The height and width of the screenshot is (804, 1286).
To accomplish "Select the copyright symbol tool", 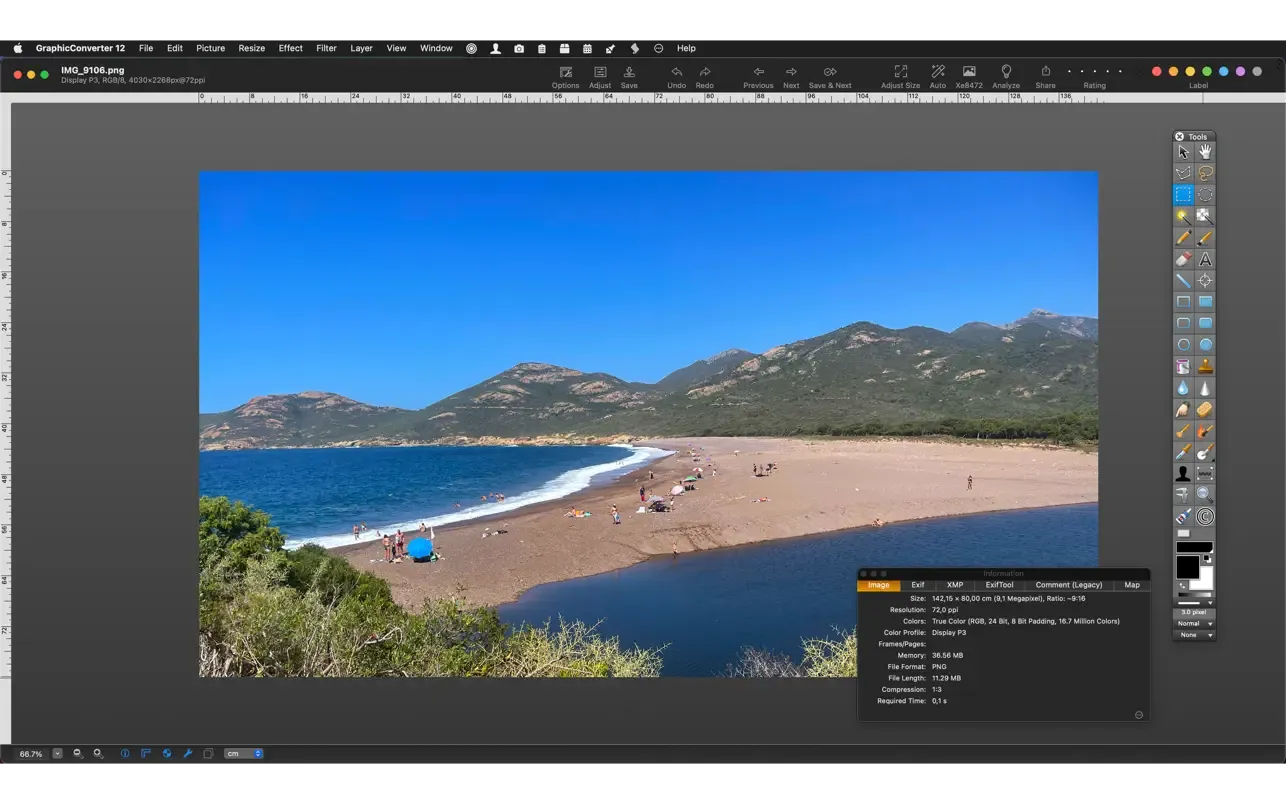I will coord(1205,517).
